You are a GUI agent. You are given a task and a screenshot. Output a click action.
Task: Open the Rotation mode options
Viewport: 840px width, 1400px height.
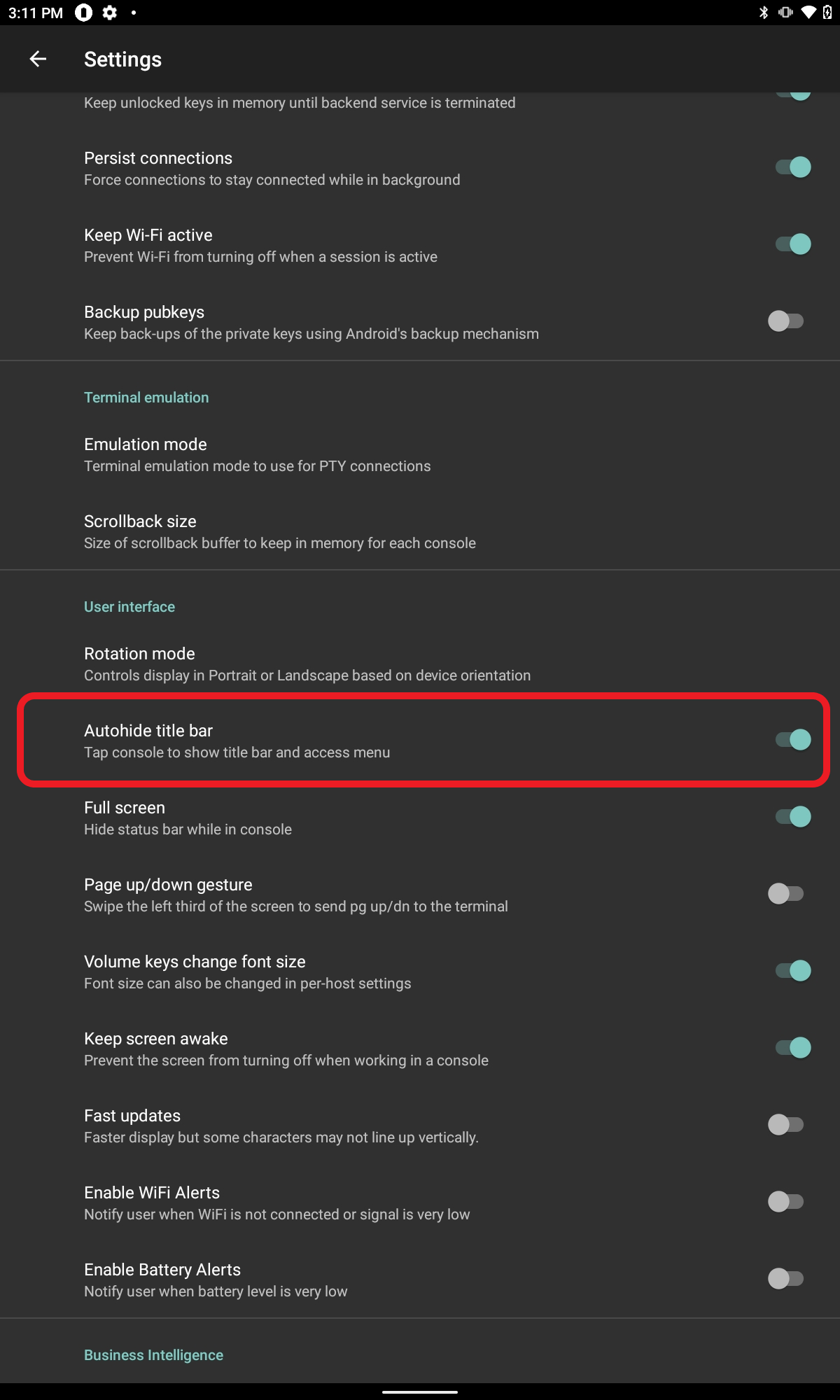coord(307,664)
